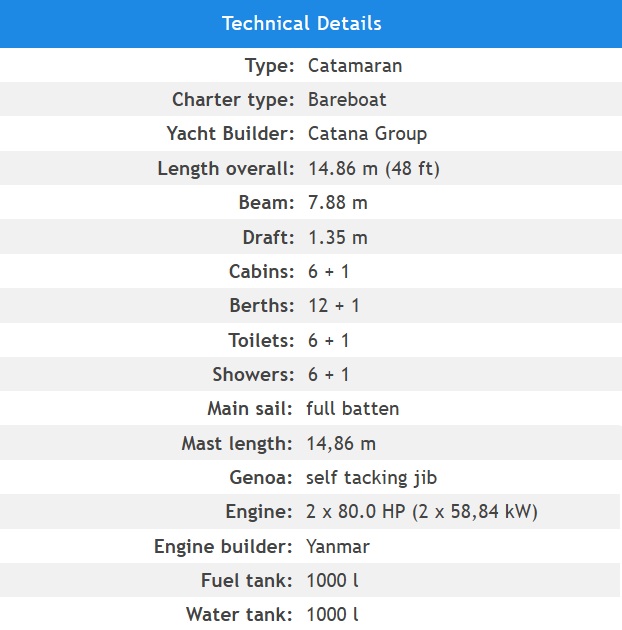Select the Cabins 6 + 1 value
The width and height of the screenshot is (622, 630).
(328, 272)
